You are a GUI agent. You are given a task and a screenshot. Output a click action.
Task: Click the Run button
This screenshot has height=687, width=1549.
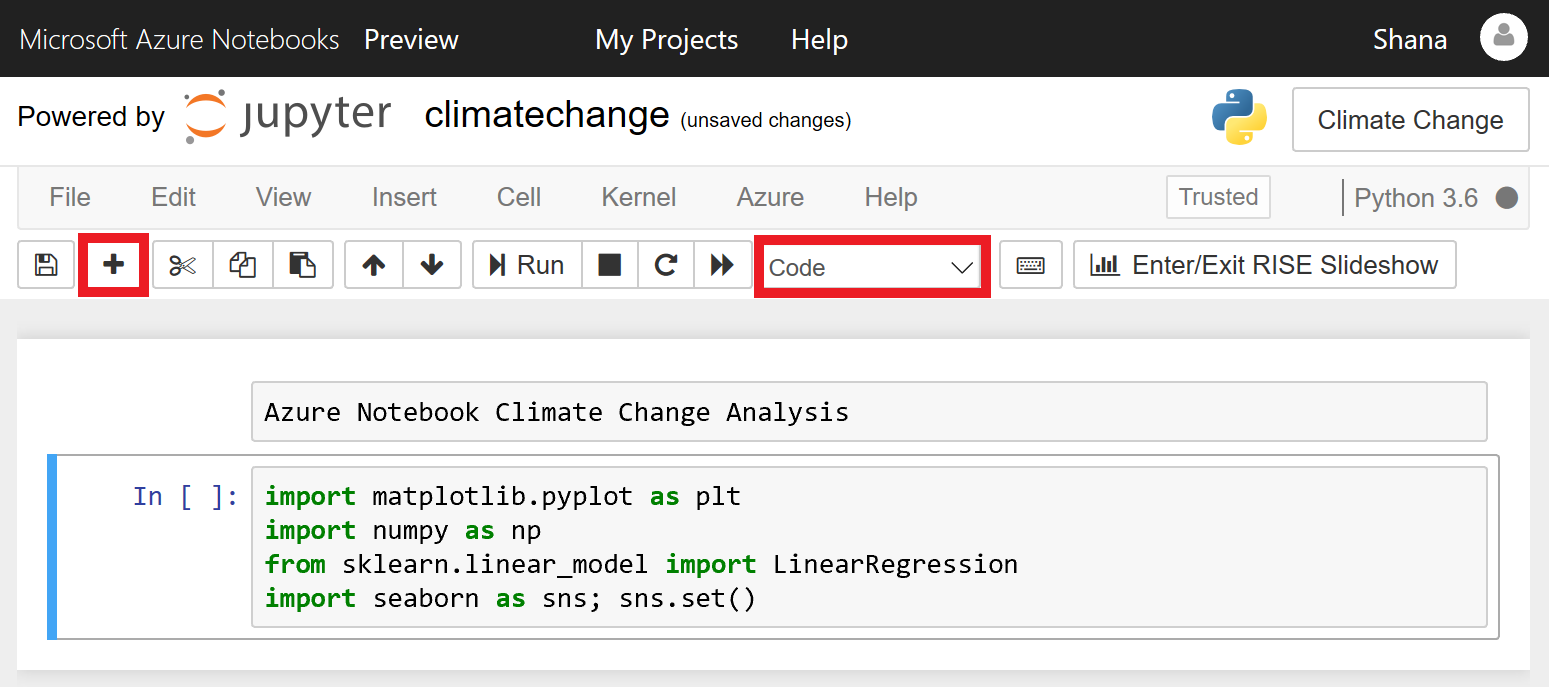[x=527, y=265]
